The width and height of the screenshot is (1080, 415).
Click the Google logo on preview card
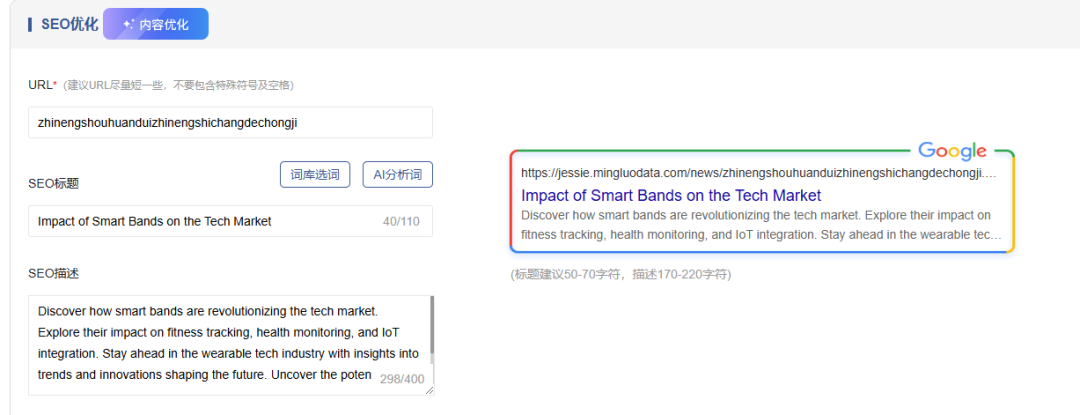point(952,151)
